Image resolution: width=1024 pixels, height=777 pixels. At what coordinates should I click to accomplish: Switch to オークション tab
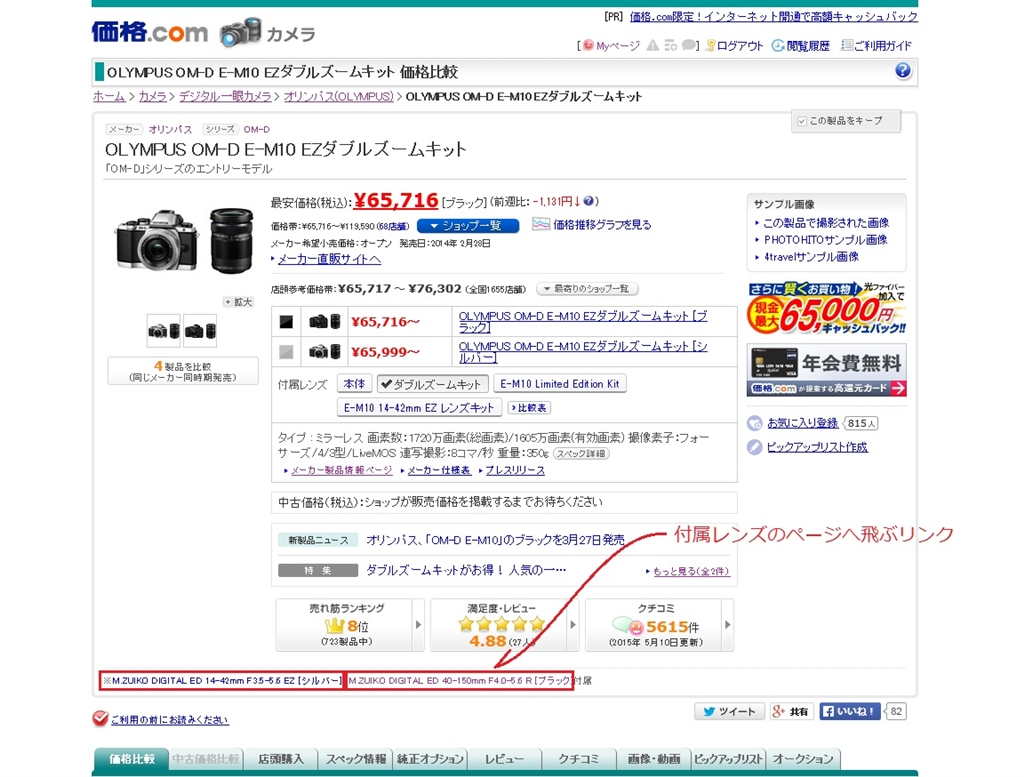(803, 759)
